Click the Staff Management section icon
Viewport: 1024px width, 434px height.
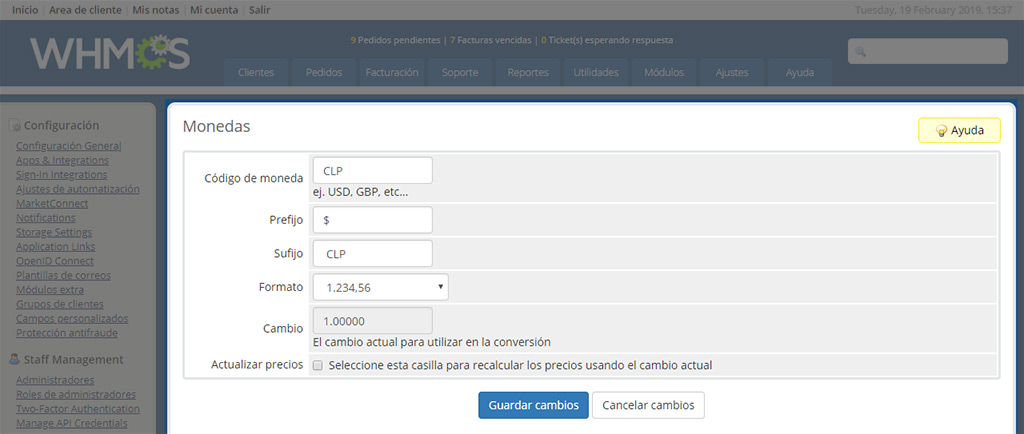coord(15,360)
